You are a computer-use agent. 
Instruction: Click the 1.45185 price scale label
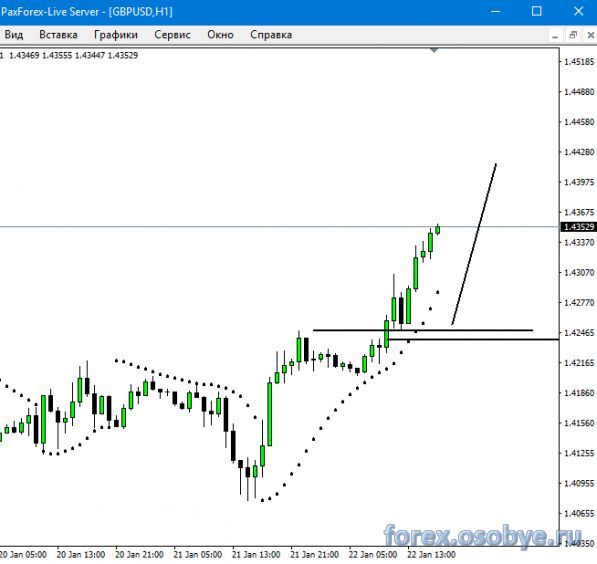coord(579,62)
